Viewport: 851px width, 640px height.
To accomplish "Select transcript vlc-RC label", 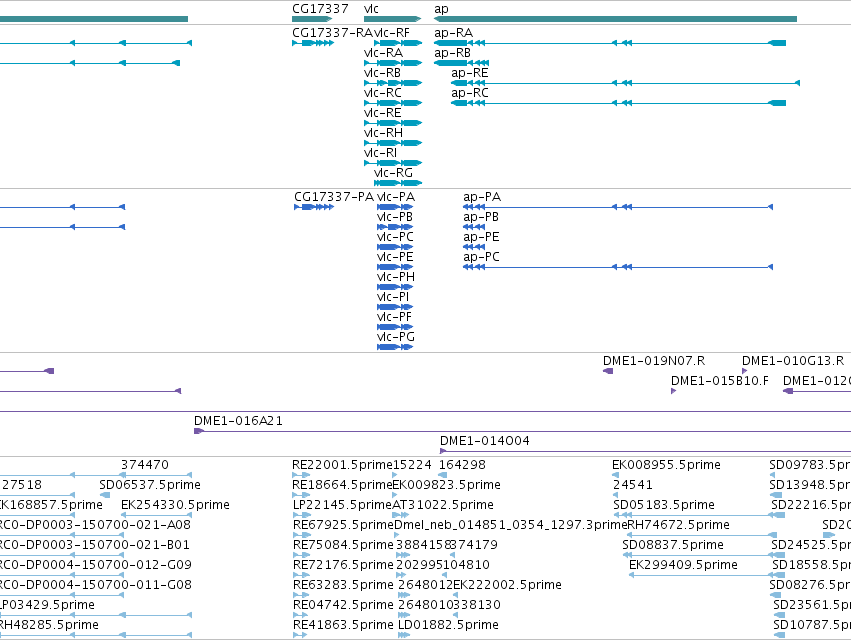I will point(383,93).
